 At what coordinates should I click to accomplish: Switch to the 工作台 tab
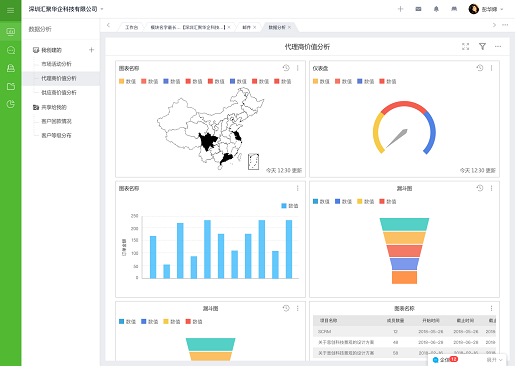(x=131, y=27)
